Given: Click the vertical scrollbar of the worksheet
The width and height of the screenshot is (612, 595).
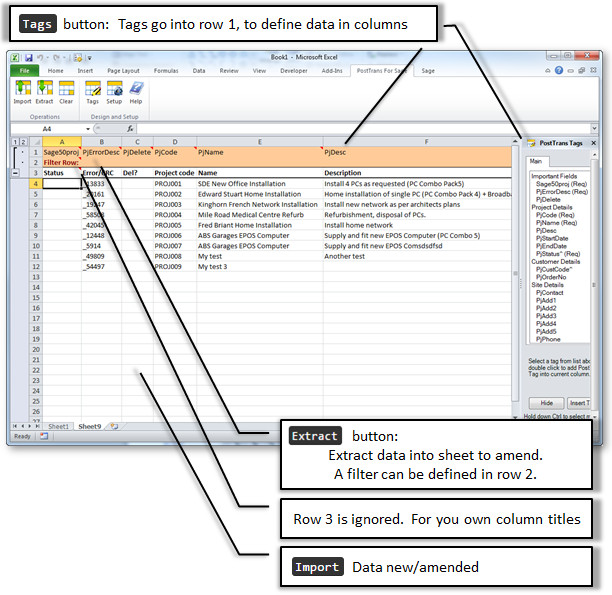Looking at the screenshot, I should click(515, 273).
